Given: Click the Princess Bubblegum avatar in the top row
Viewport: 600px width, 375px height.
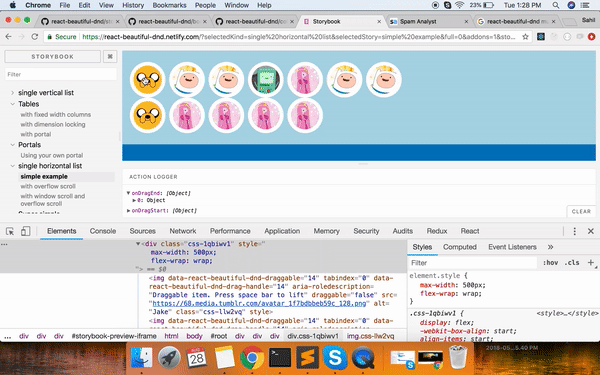Looking at the screenshot, I should (x=305, y=80).
